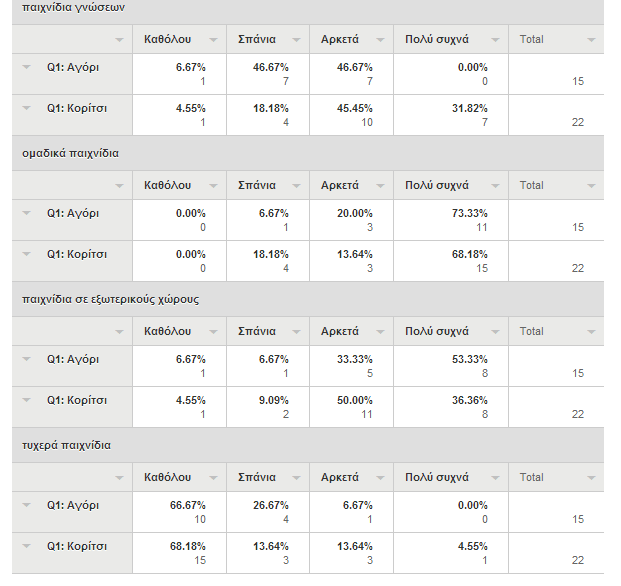Open Καθόλου dropdown in παιχνίδια σε εξωτερικούς χώρους
Viewport: 621px width, 586px height.
point(213,332)
